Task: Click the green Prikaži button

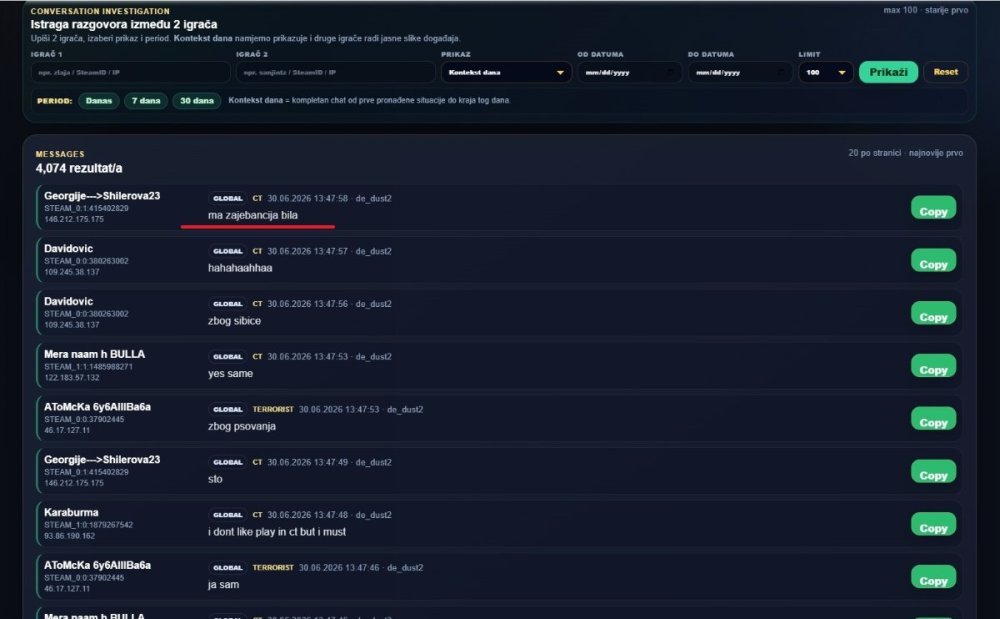Action: (x=888, y=72)
